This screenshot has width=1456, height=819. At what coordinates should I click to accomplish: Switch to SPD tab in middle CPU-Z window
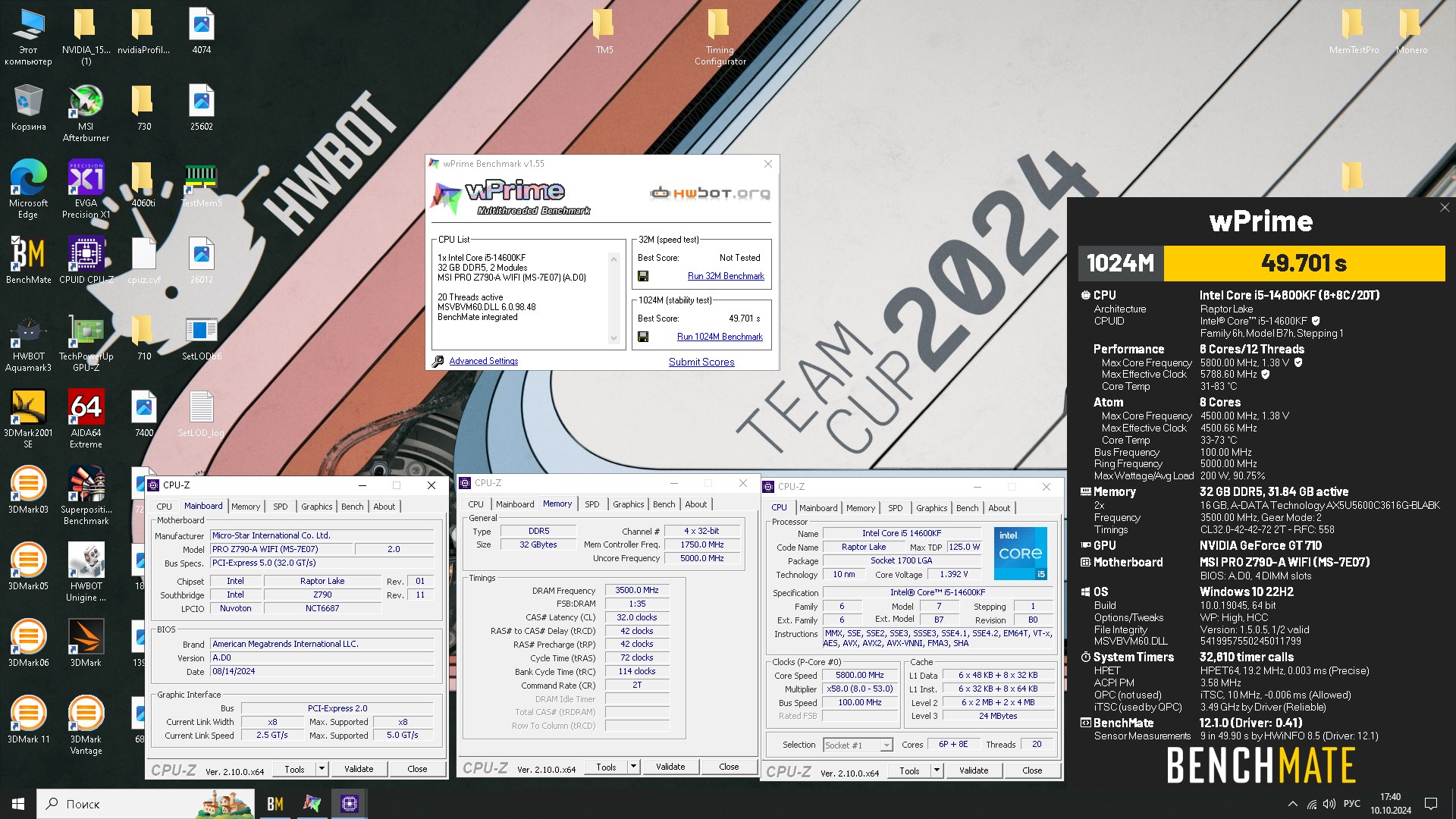[x=591, y=504]
